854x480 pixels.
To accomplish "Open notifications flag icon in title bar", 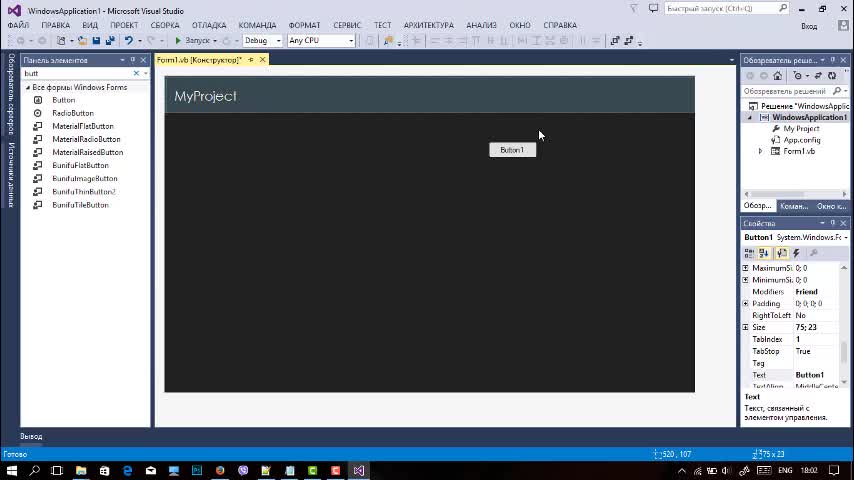I will [633, 9].
